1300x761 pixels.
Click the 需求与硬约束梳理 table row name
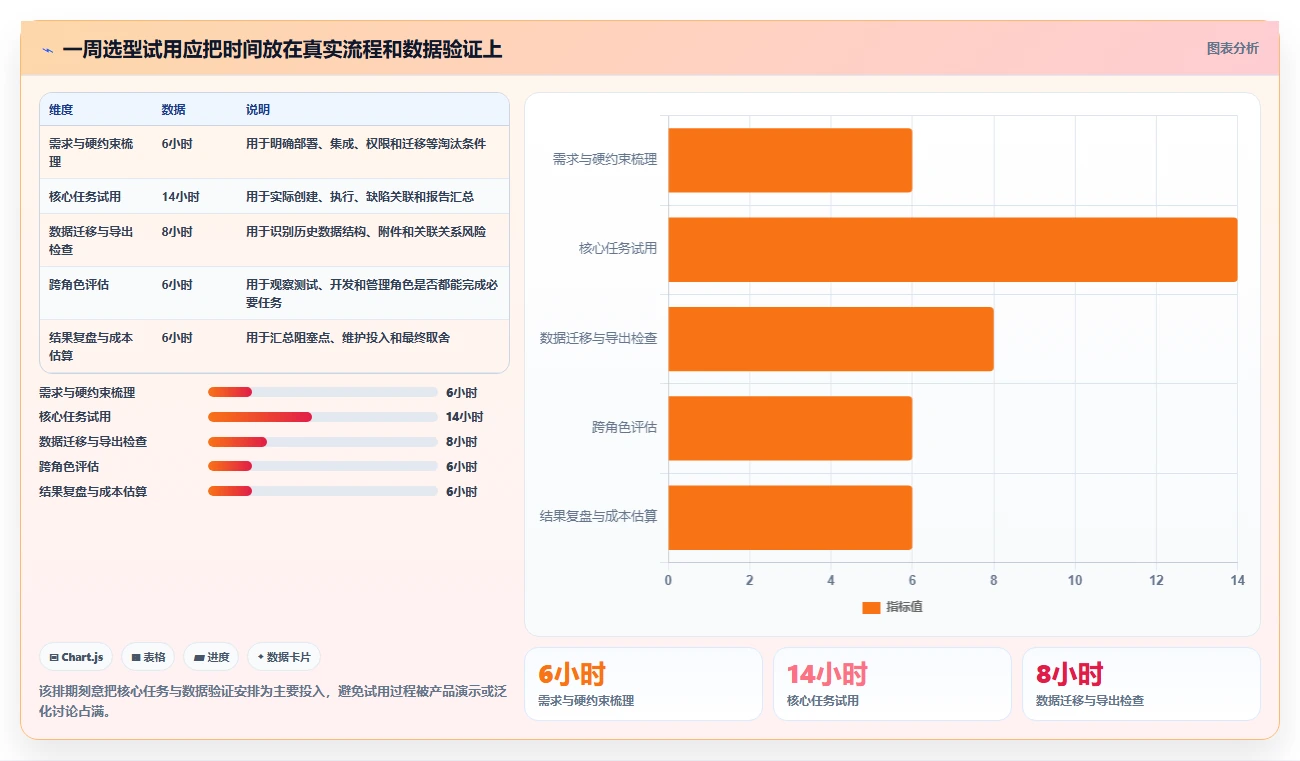pos(91,152)
